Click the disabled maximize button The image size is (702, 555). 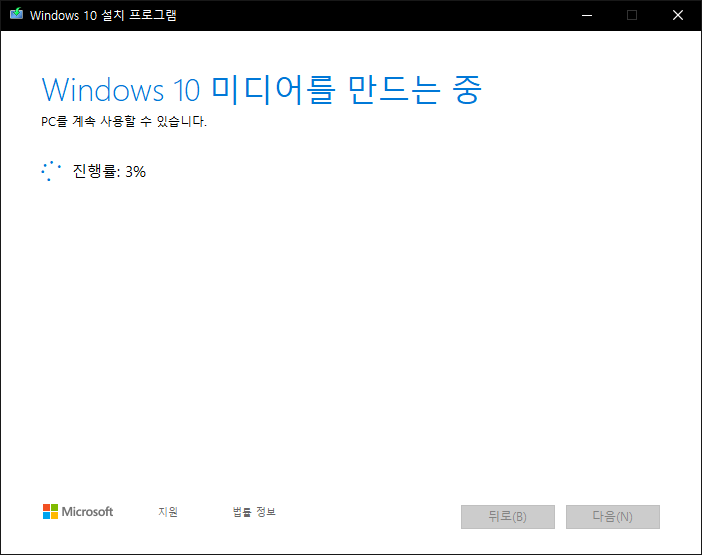[x=632, y=15]
